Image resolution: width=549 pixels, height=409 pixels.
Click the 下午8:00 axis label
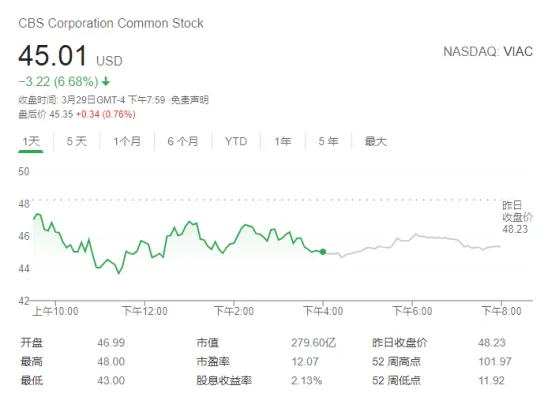(x=501, y=311)
